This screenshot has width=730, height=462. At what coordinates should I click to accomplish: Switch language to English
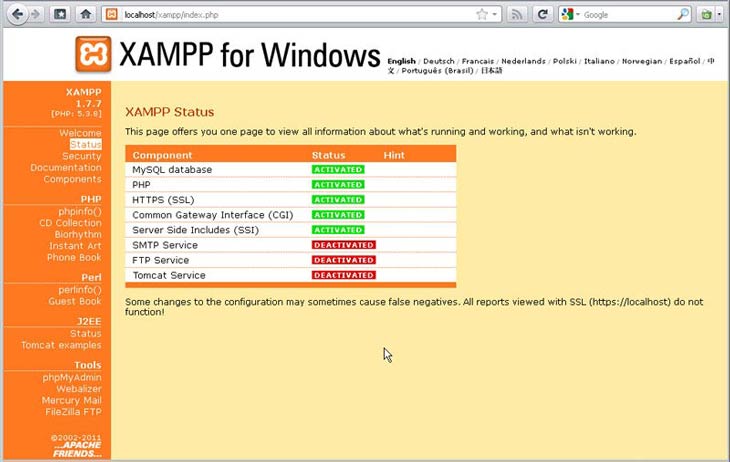pos(401,61)
